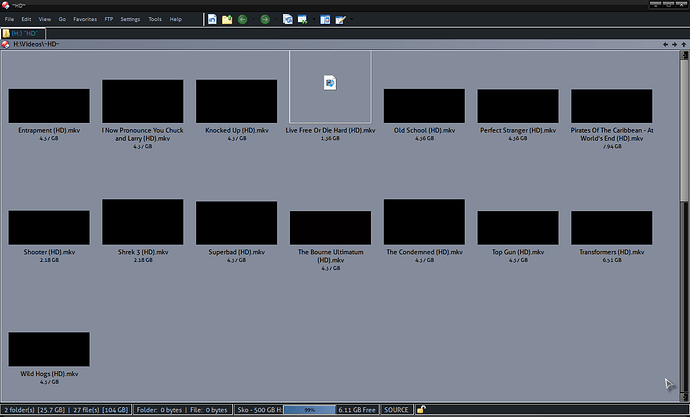Expand dropdown beside green-arrows window icon
The height and width of the screenshot is (417, 690).
pyautogui.click(x=314, y=19)
